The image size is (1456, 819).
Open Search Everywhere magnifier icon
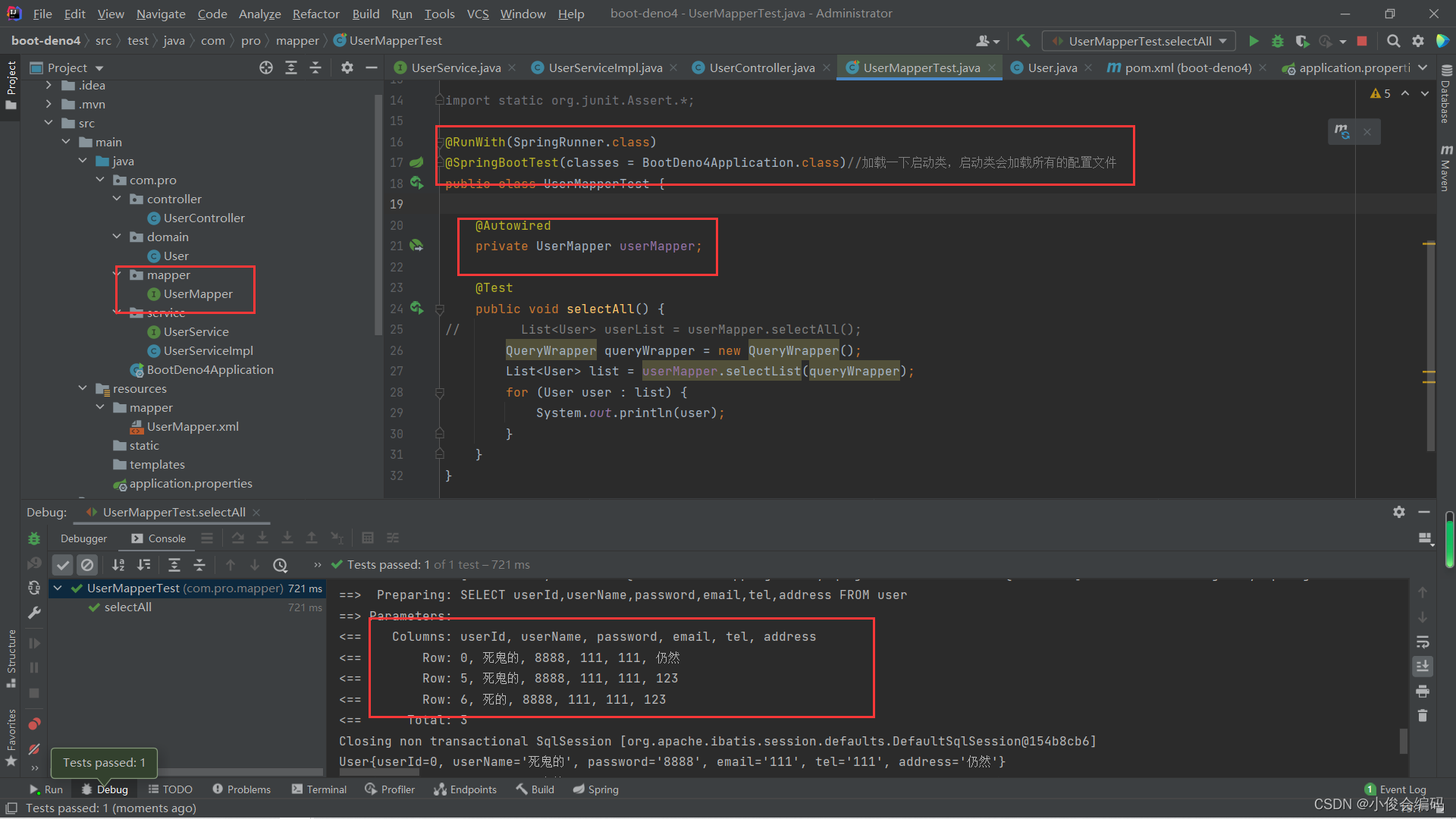pyautogui.click(x=1393, y=41)
